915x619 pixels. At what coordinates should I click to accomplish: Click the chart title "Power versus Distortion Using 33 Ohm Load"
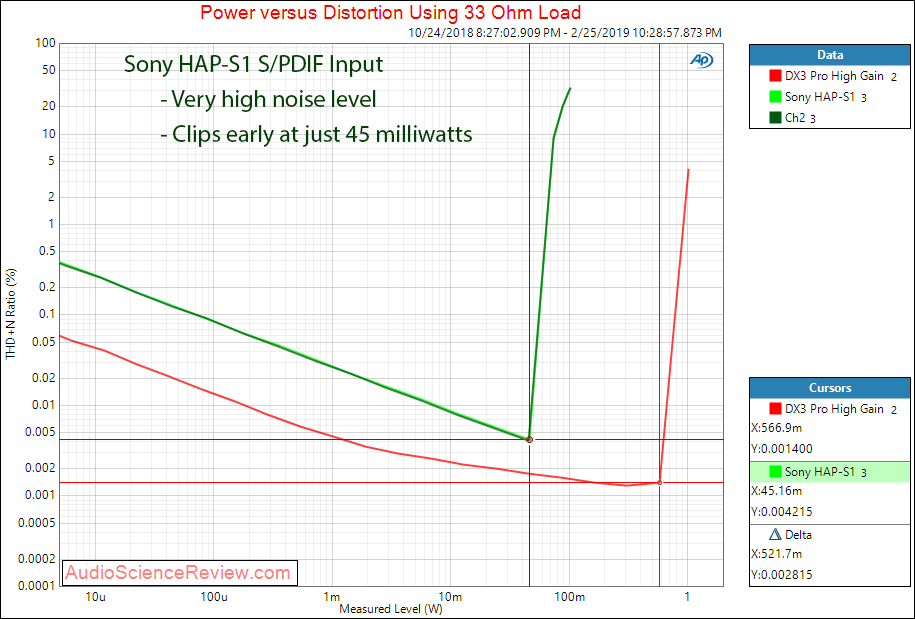click(x=390, y=12)
